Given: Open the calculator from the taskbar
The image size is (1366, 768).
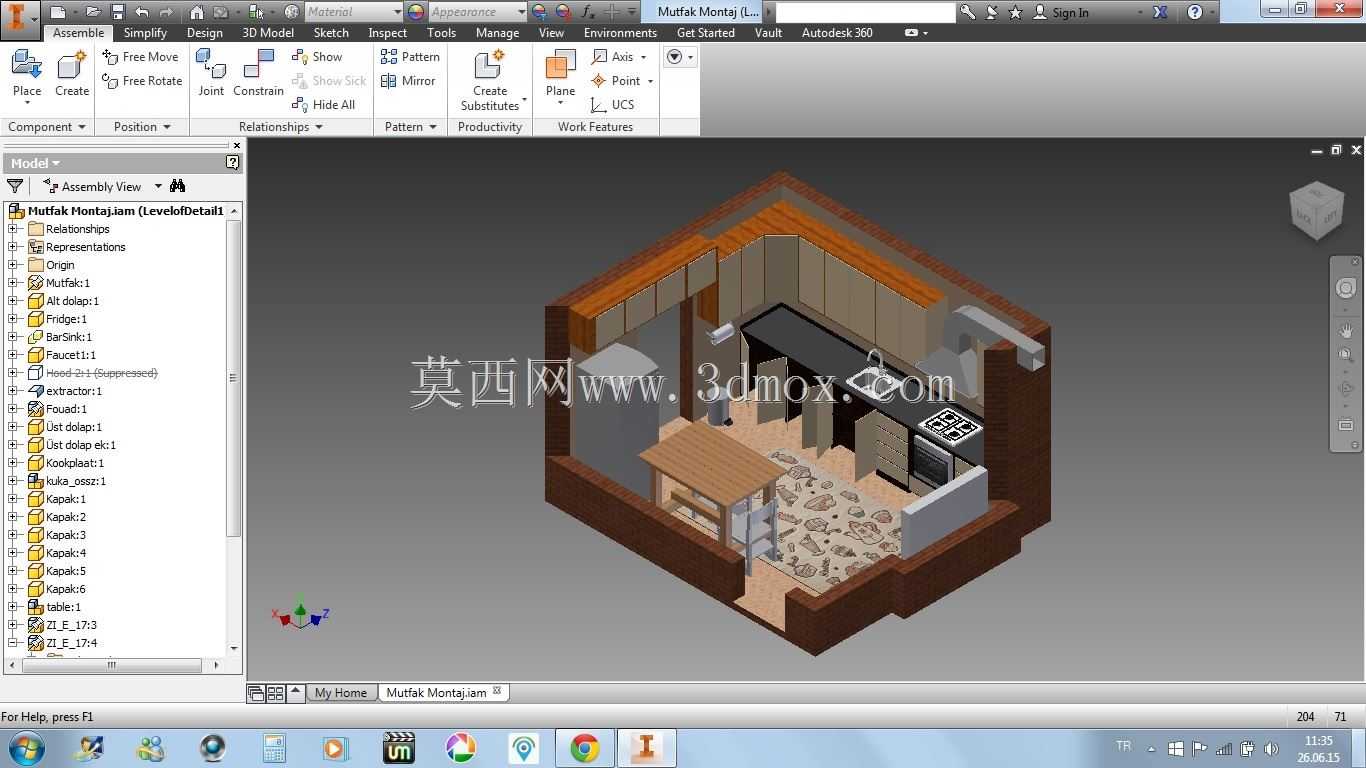Looking at the screenshot, I should pos(274,748).
